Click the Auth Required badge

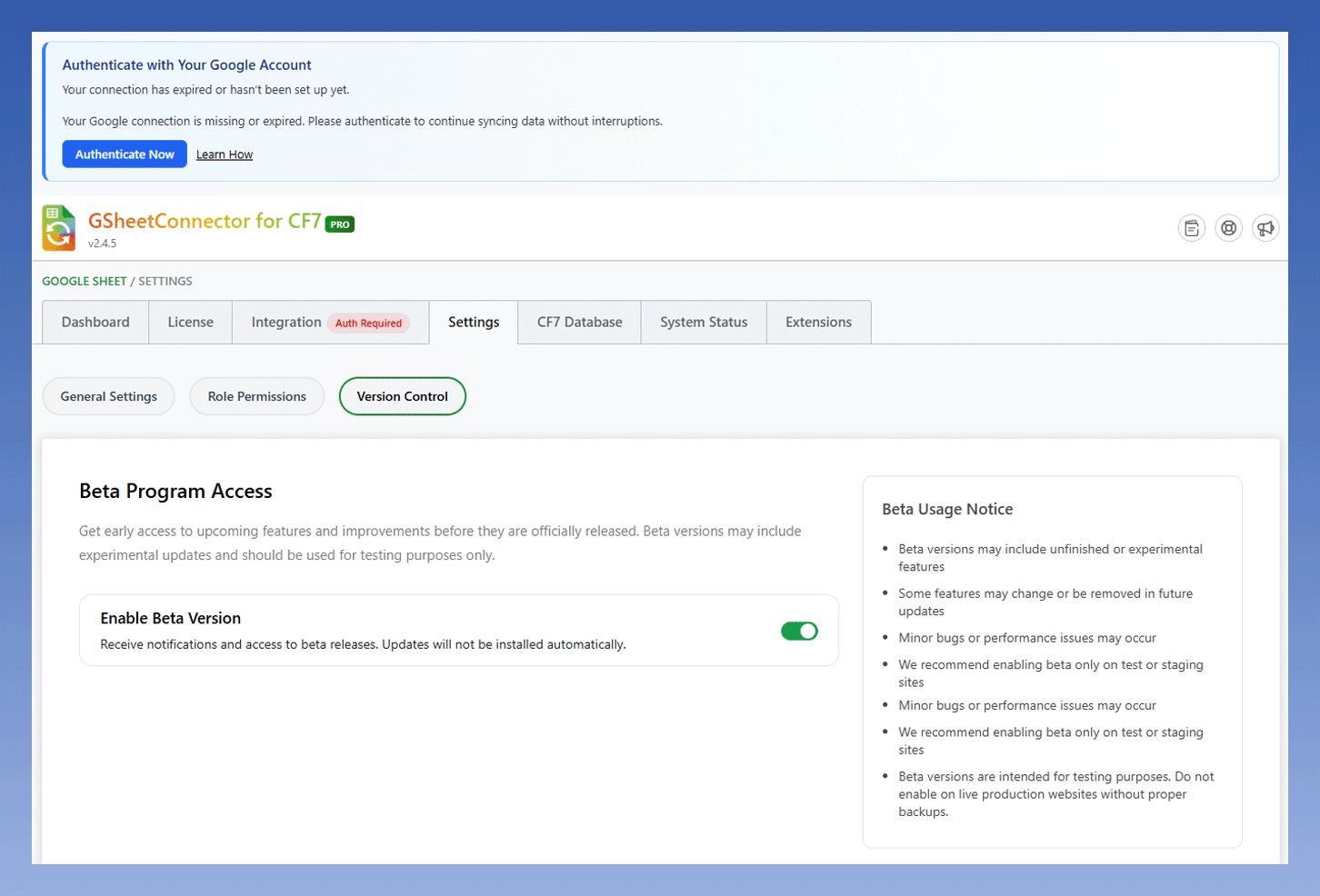[x=368, y=324]
